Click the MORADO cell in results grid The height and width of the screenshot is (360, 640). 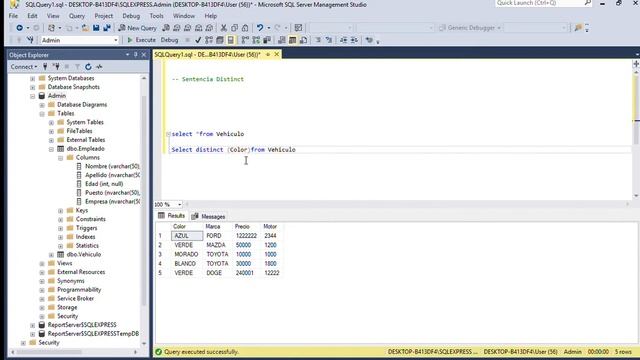click(x=187, y=254)
